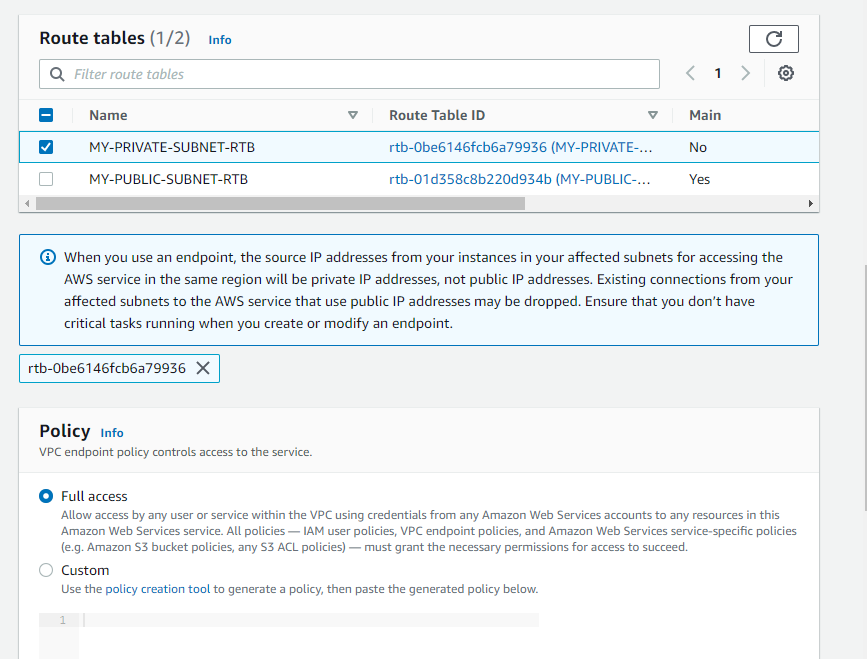Screen dimensions: 867x659
Task: Click the horizontal scrollbar thumb under the table
Action: pyautogui.click(x=280, y=203)
